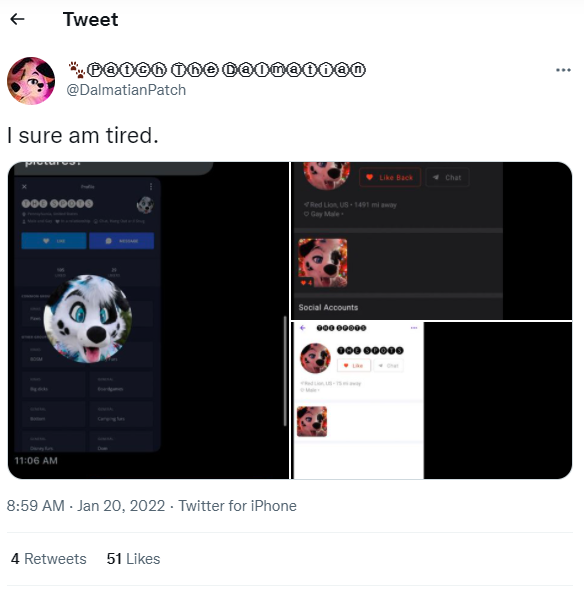The height and width of the screenshot is (589, 584).
Task: Go back using the arrow icon
Action: [x=17, y=19]
